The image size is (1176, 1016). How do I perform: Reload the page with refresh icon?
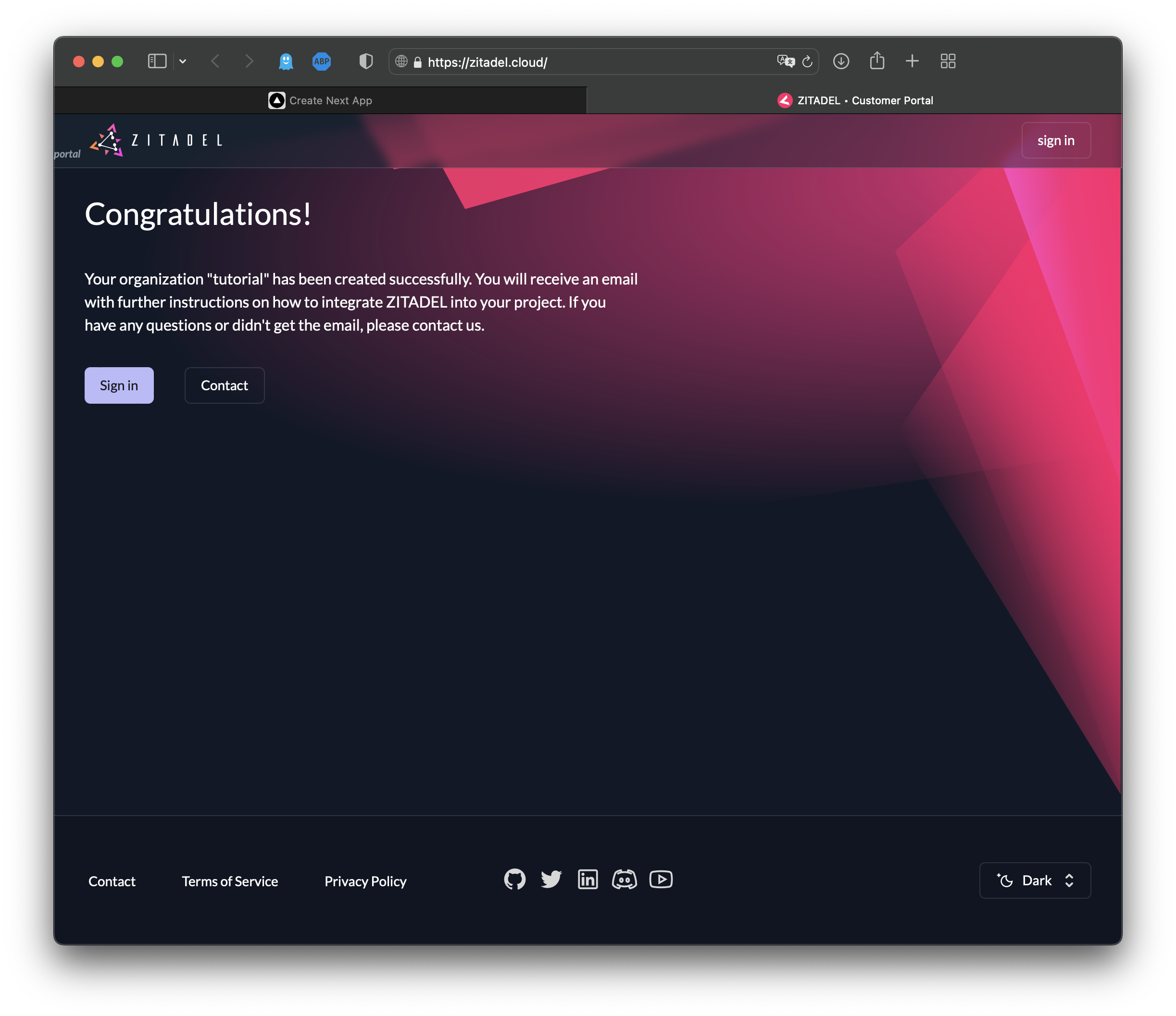pyautogui.click(x=807, y=61)
